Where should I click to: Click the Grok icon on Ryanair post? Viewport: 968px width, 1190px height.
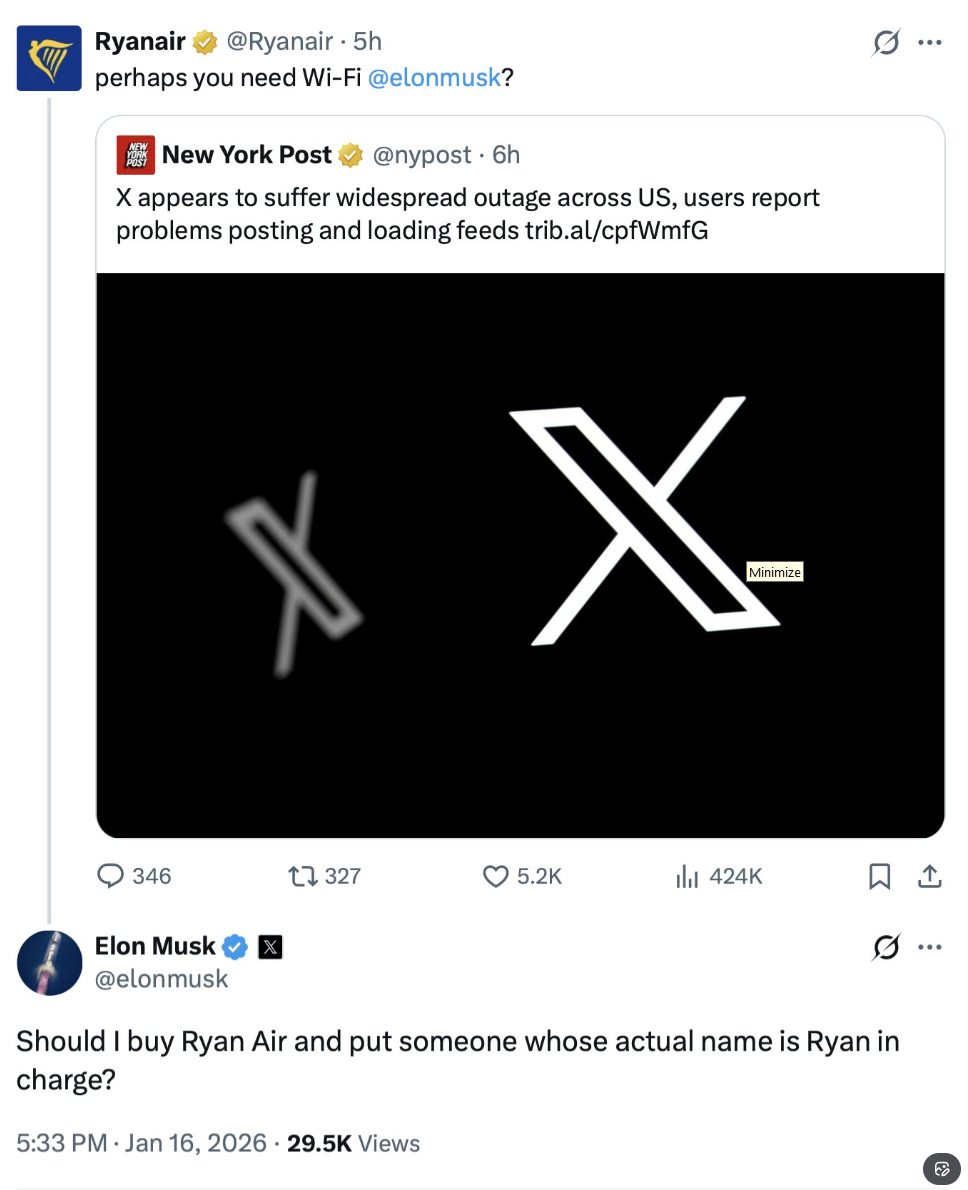click(886, 42)
